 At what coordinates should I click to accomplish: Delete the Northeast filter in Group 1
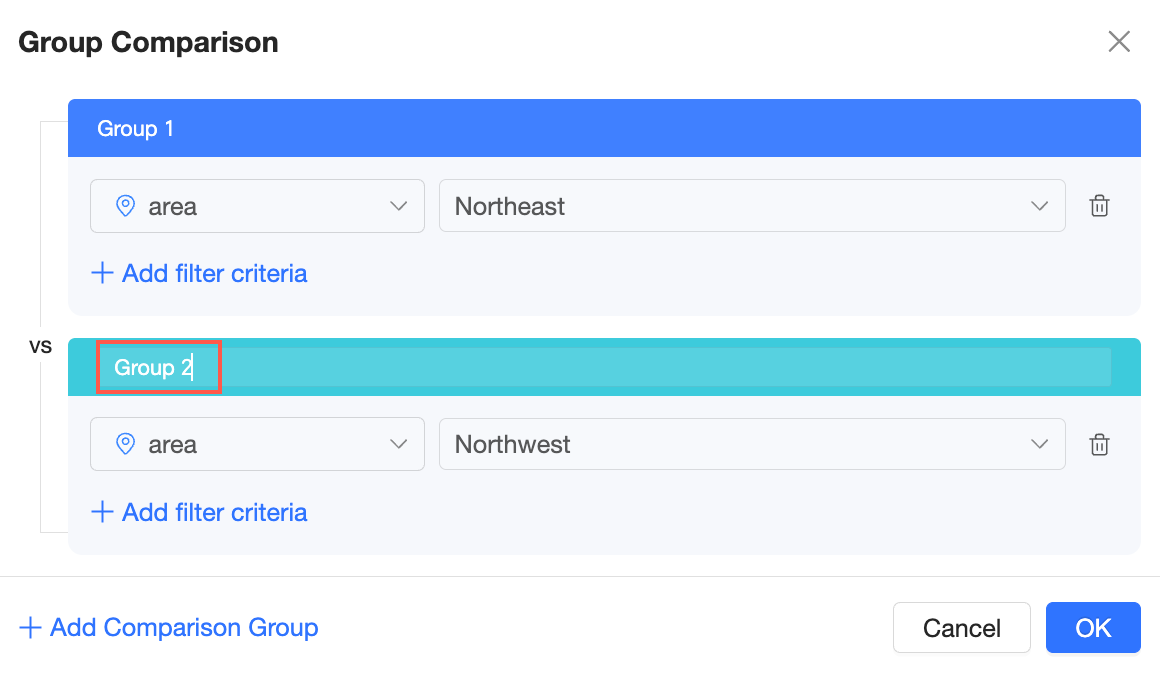(x=1099, y=206)
